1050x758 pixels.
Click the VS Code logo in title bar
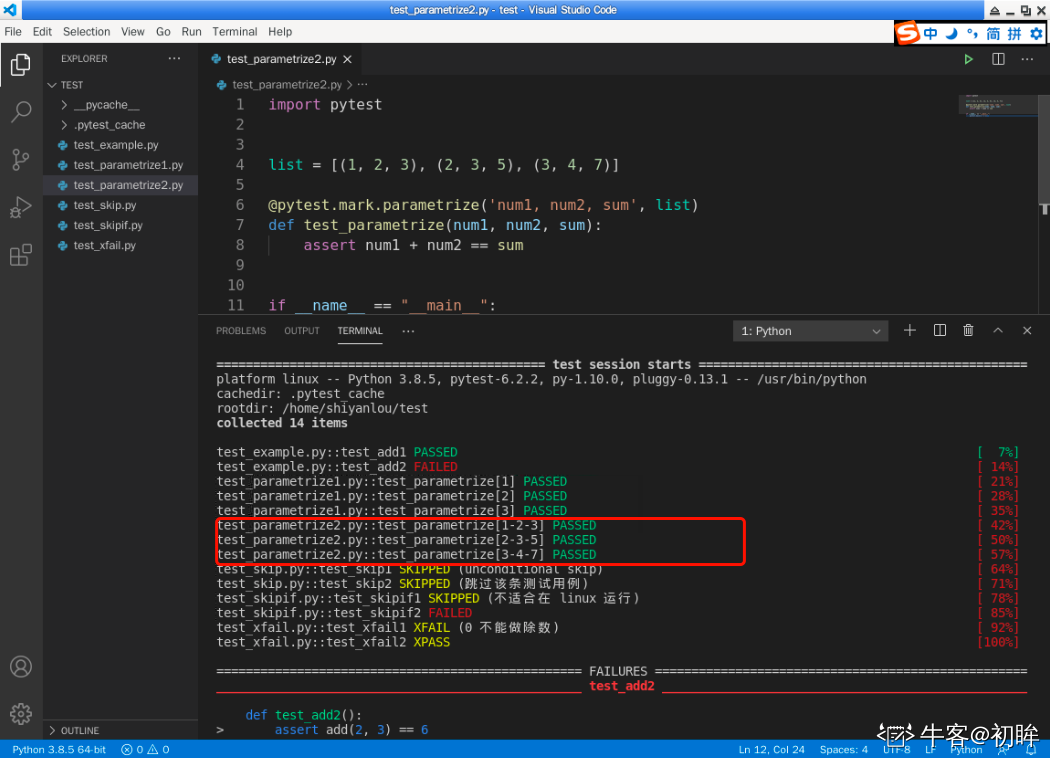[10, 9]
